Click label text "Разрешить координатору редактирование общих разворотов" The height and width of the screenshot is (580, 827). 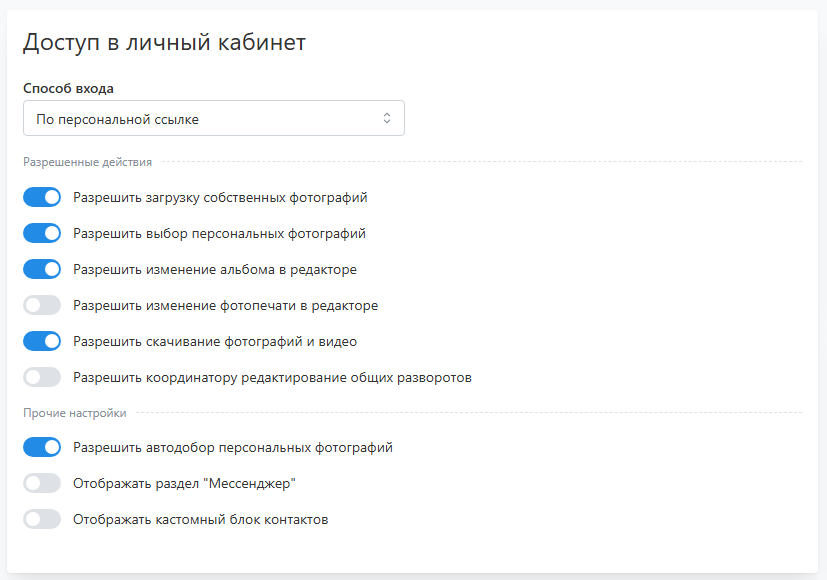[x=272, y=377]
